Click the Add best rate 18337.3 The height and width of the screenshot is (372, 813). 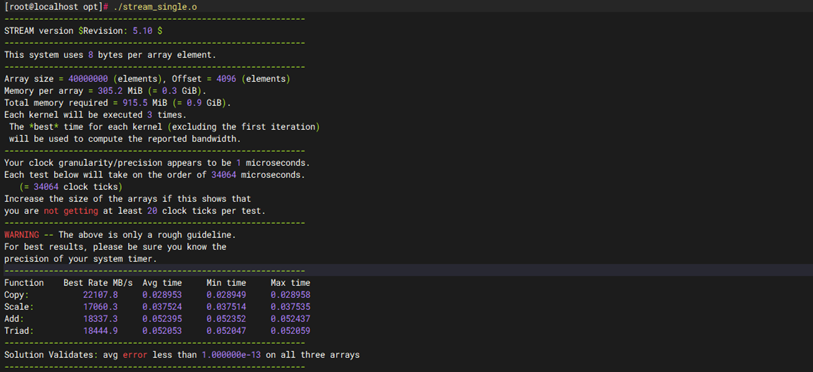[x=100, y=319]
